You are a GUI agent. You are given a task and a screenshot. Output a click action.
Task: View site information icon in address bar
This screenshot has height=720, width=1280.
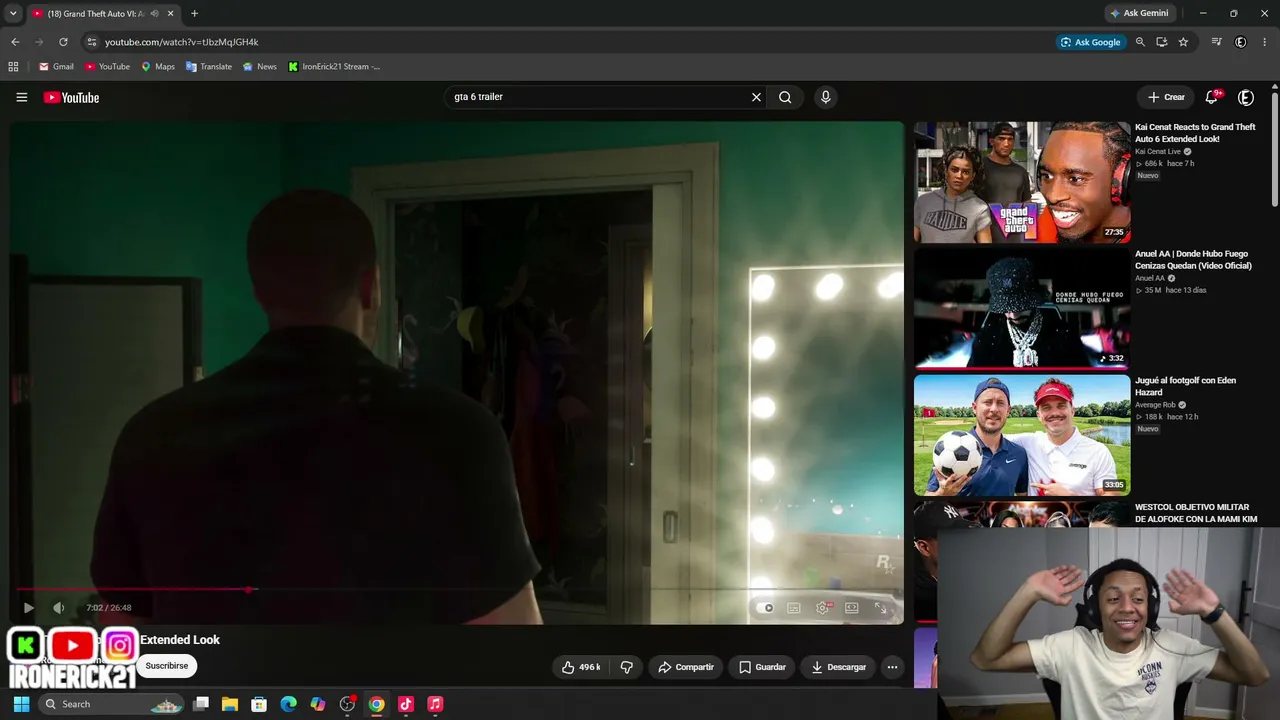91,42
